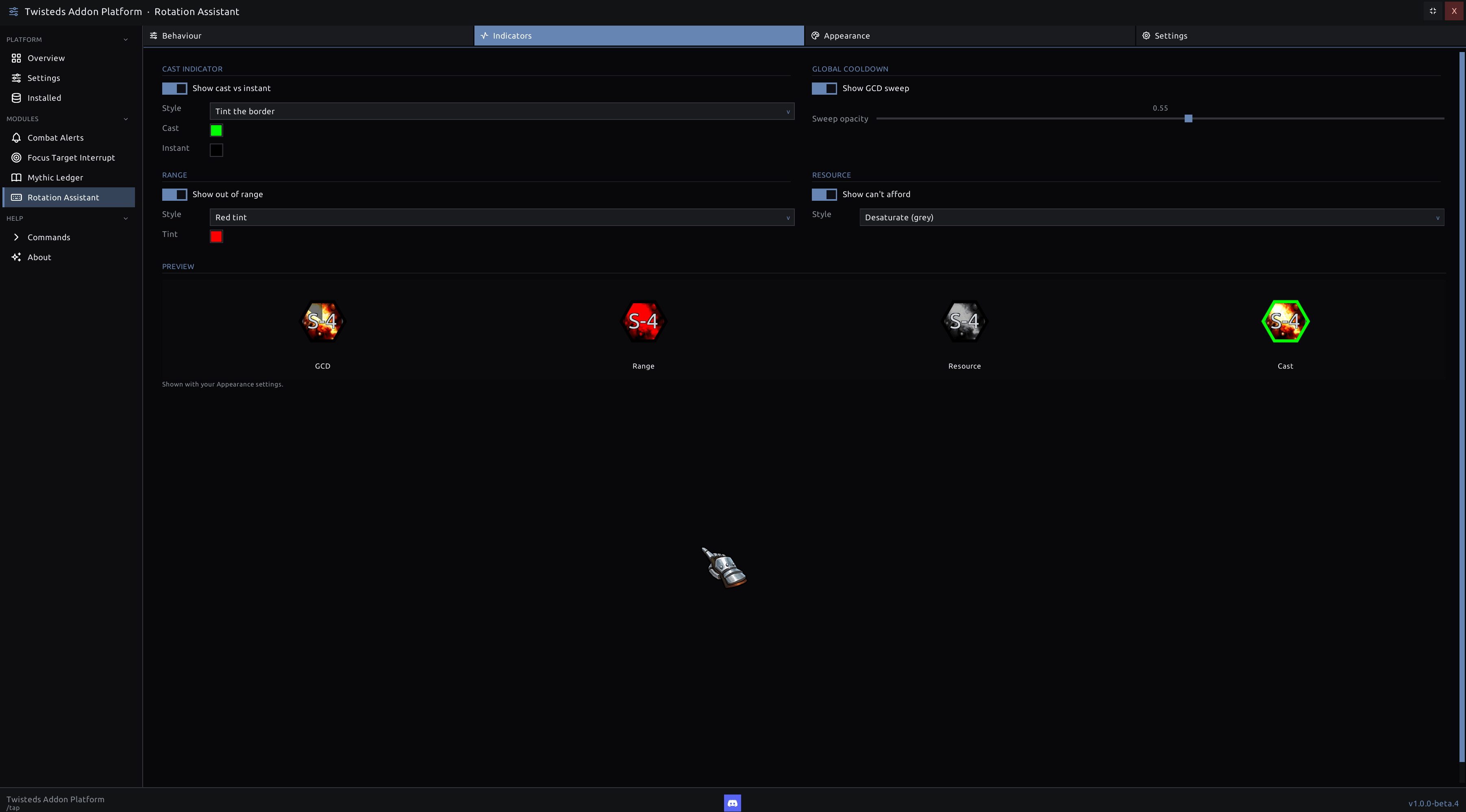Open the Cast Indicator Style dropdown

point(502,111)
